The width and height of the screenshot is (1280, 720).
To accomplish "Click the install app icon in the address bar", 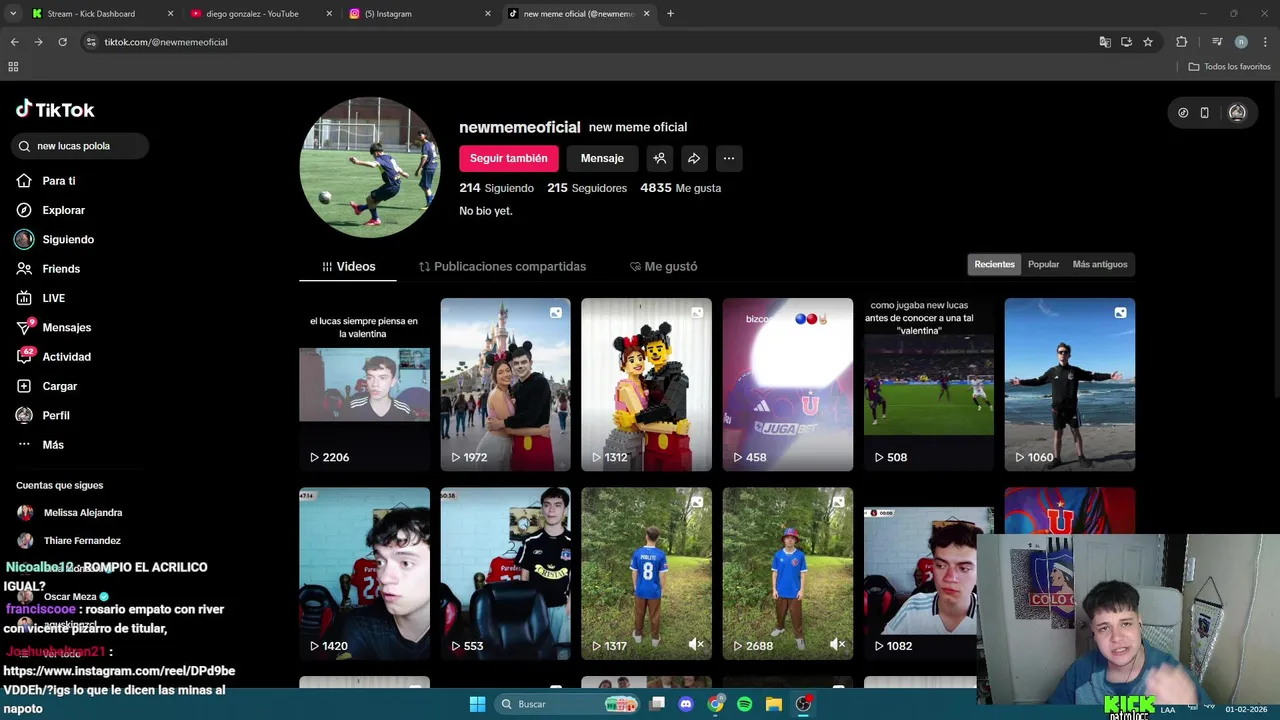I will click(x=1127, y=42).
